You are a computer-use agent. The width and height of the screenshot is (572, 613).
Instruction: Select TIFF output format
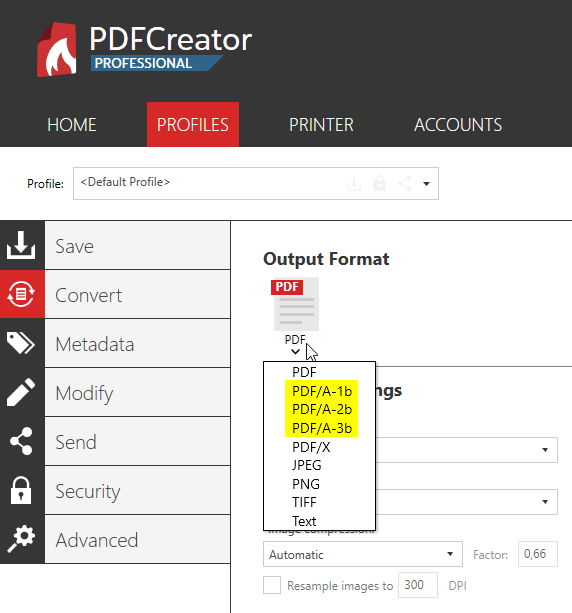pos(304,502)
